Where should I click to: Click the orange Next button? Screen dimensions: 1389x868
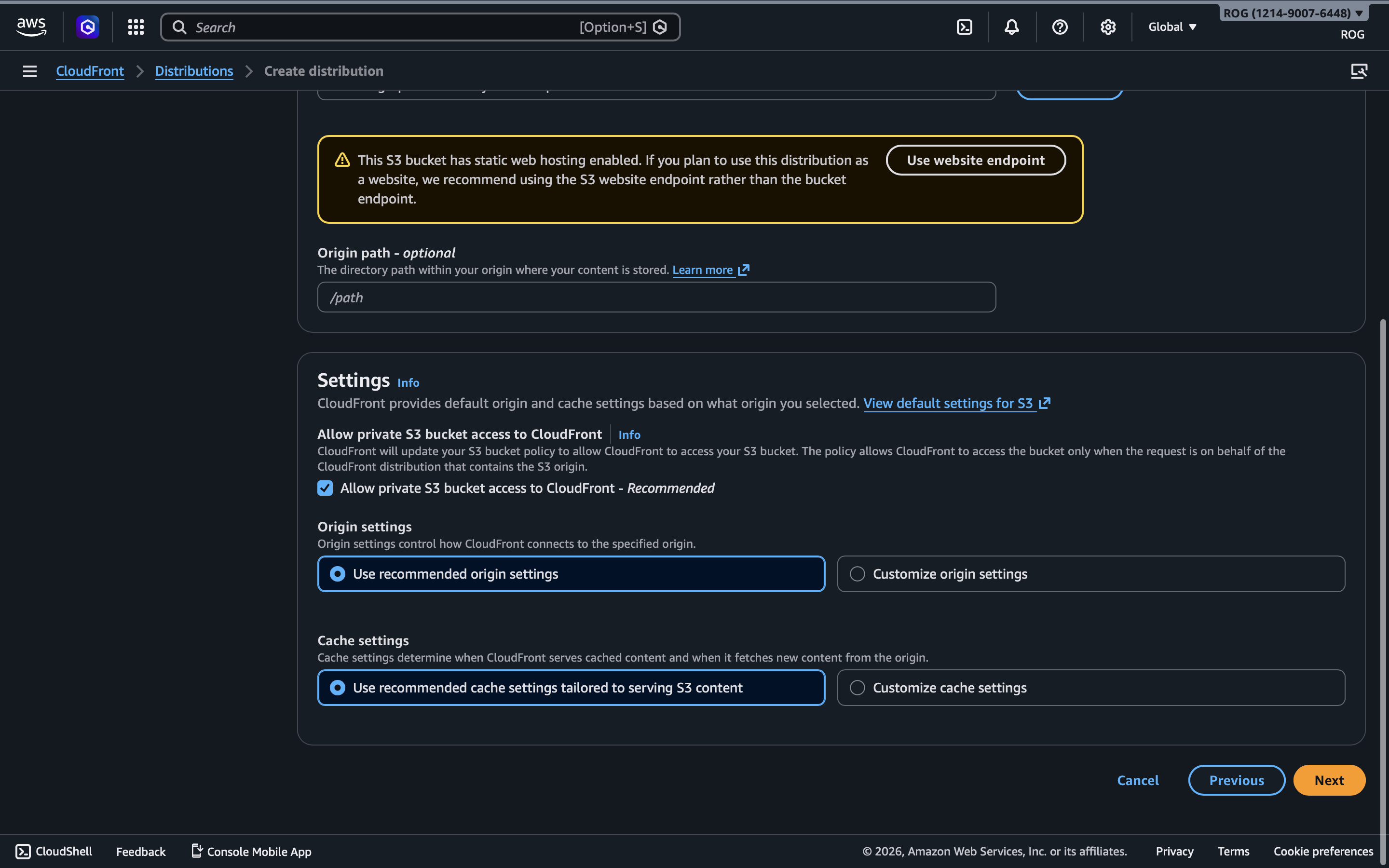pos(1329,780)
